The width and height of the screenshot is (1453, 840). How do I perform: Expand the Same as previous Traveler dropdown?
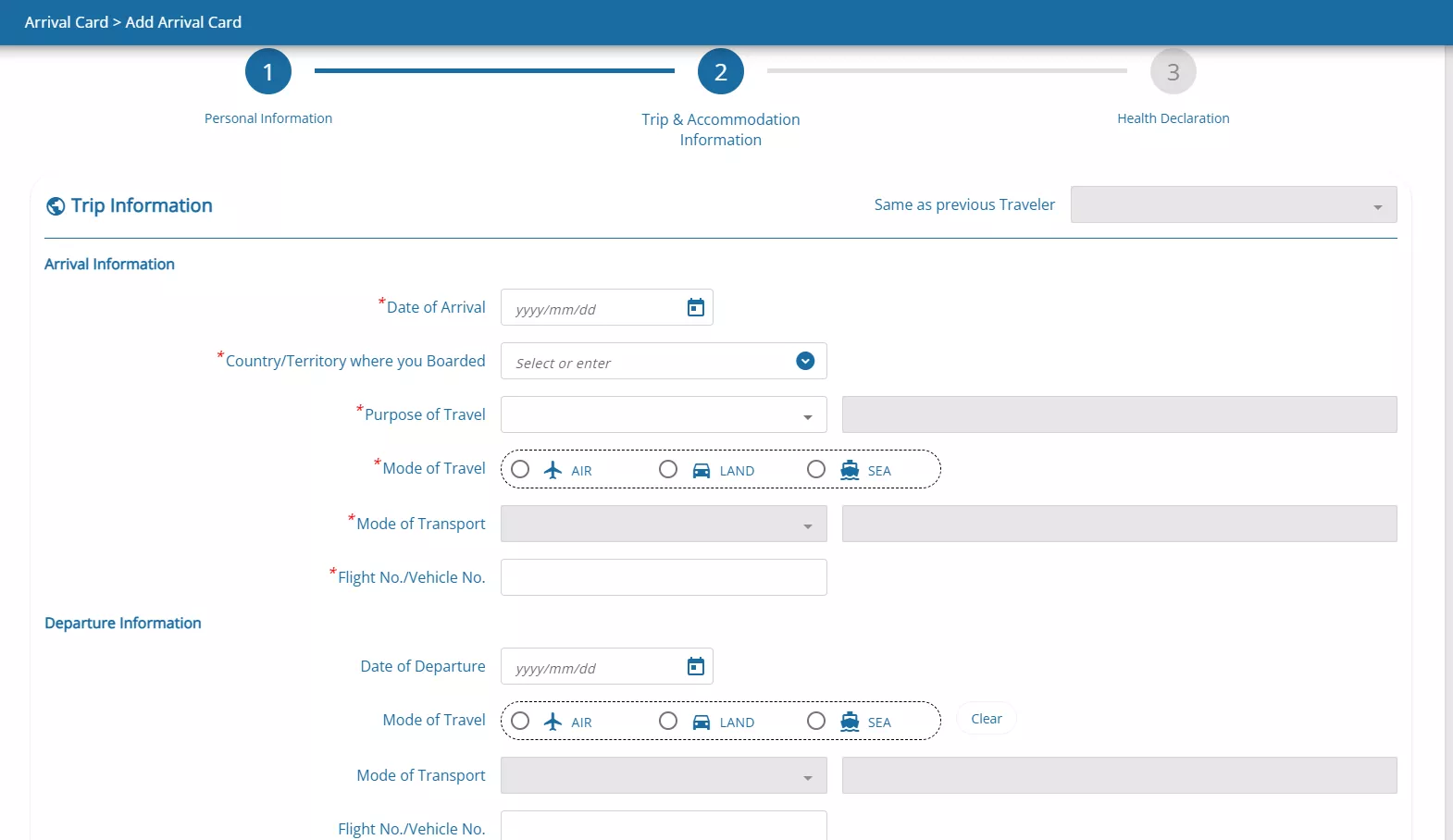tap(1233, 205)
